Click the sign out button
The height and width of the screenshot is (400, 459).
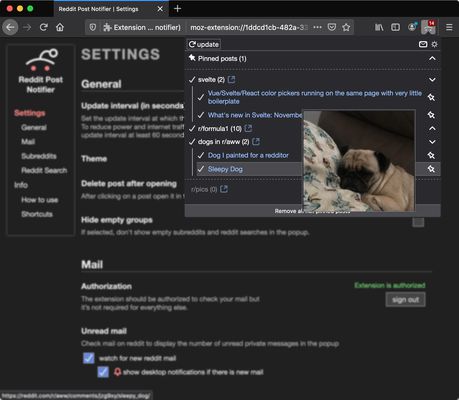pyautogui.click(x=405, y=300)
